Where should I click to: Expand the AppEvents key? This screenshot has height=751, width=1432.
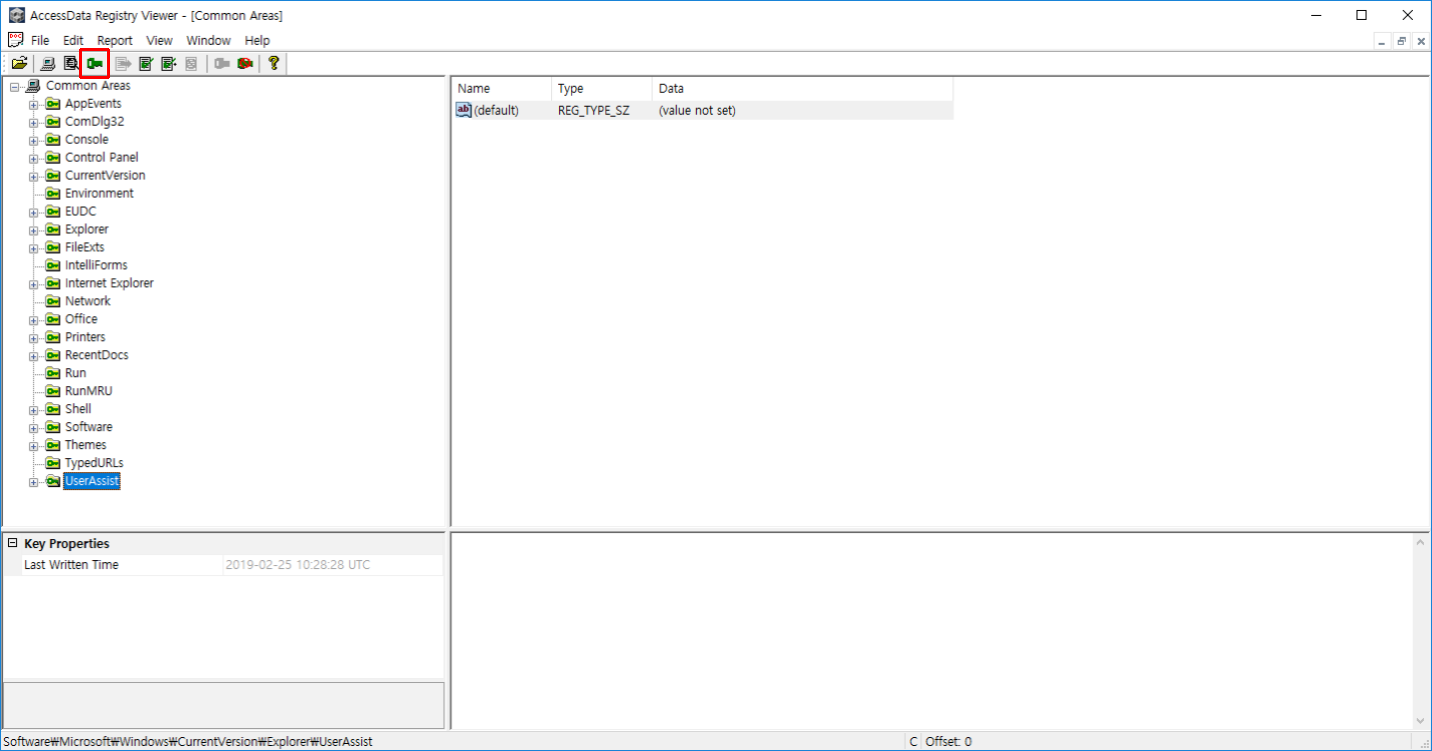click(x=34, y=105)
